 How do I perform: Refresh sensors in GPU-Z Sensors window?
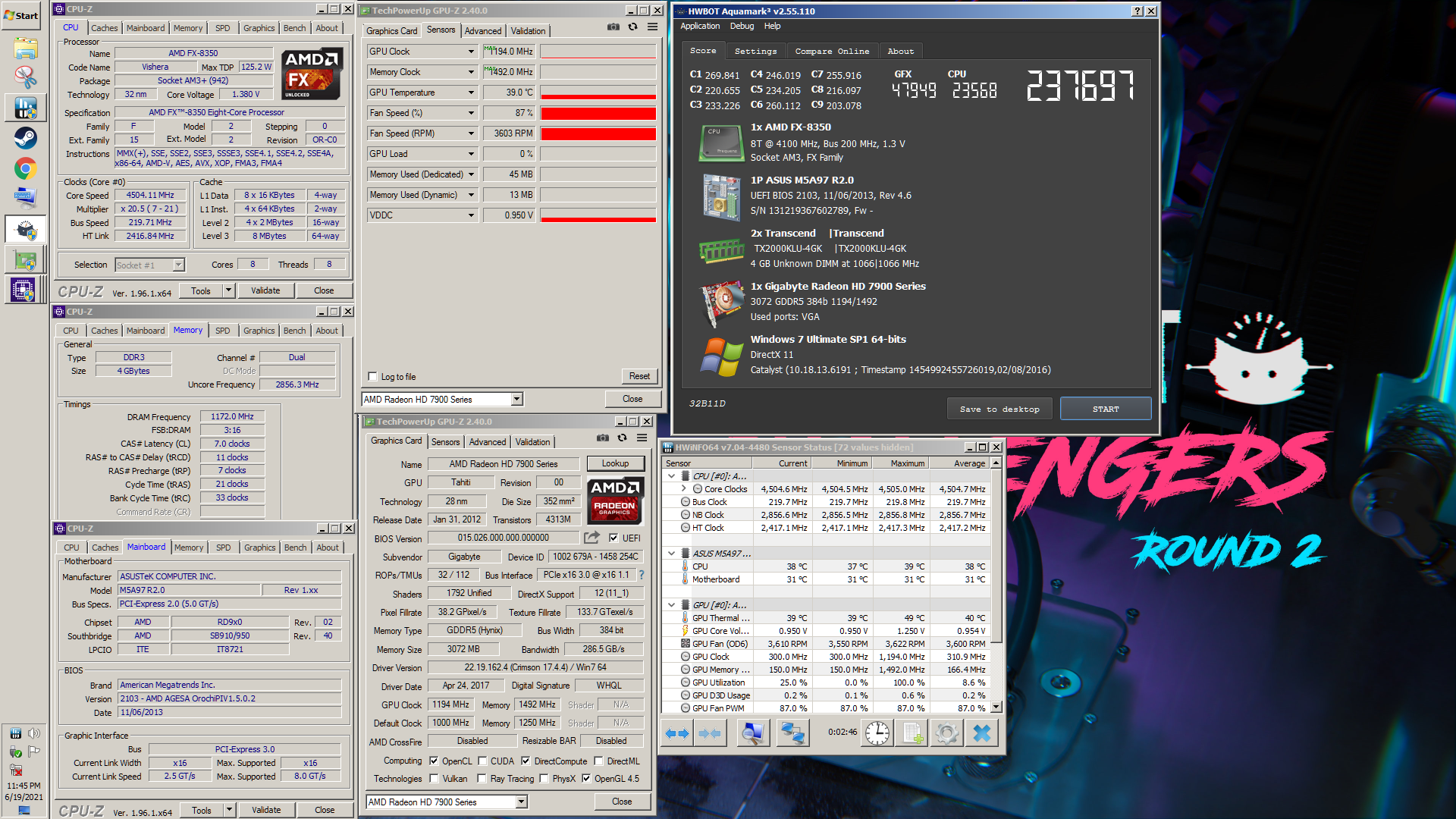pyautogui.click(x=632, y=27)
